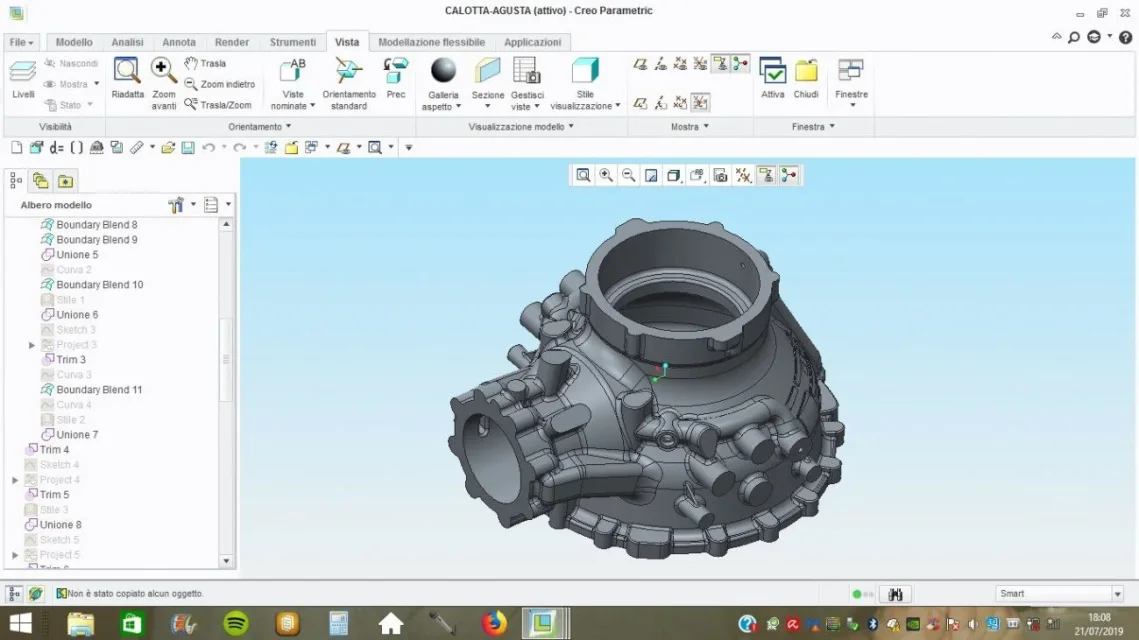Toggle point display in Mostra ribbon group

pos(680,64)
